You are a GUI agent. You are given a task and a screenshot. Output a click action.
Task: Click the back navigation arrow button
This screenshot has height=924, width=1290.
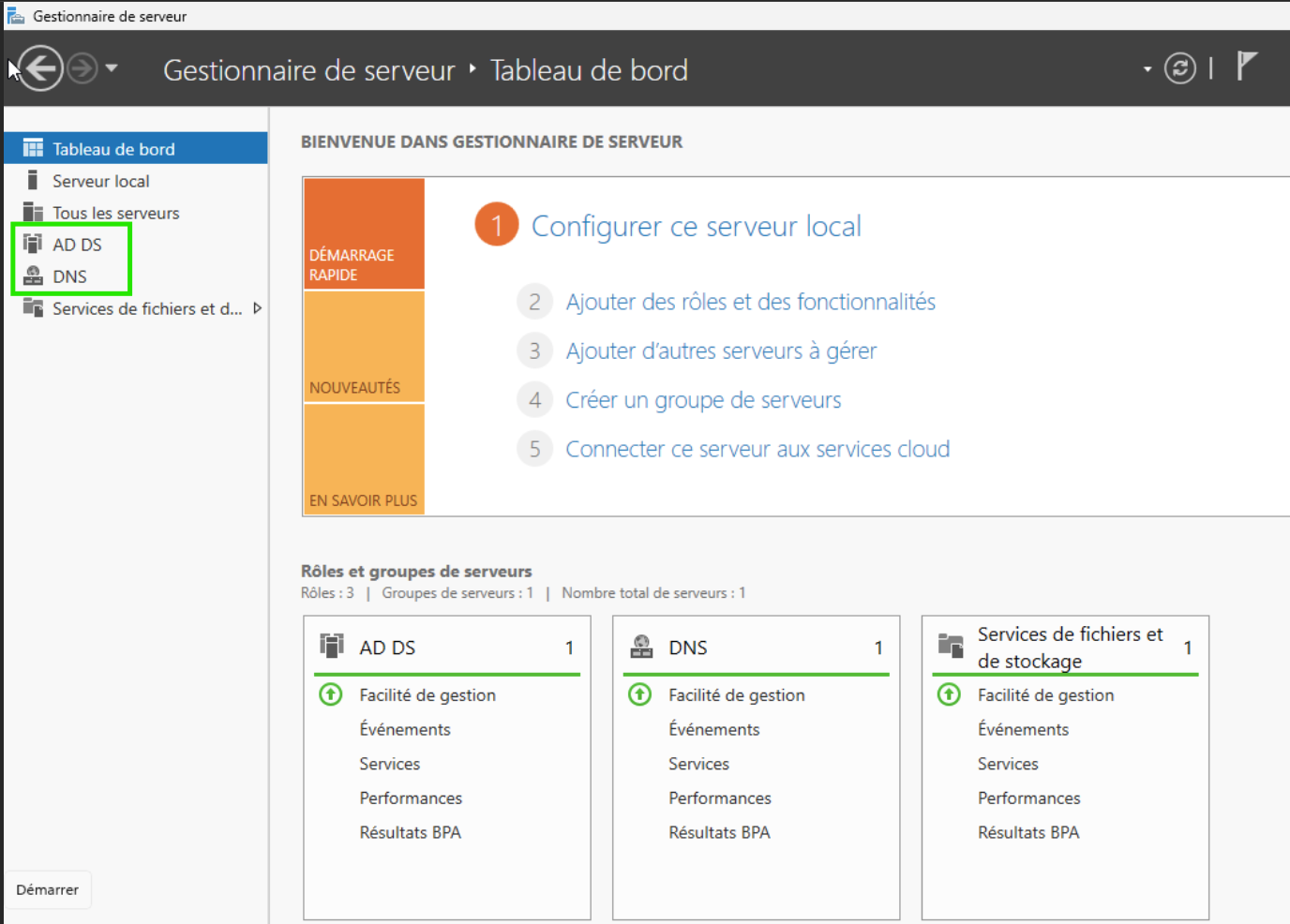[40, 68]
